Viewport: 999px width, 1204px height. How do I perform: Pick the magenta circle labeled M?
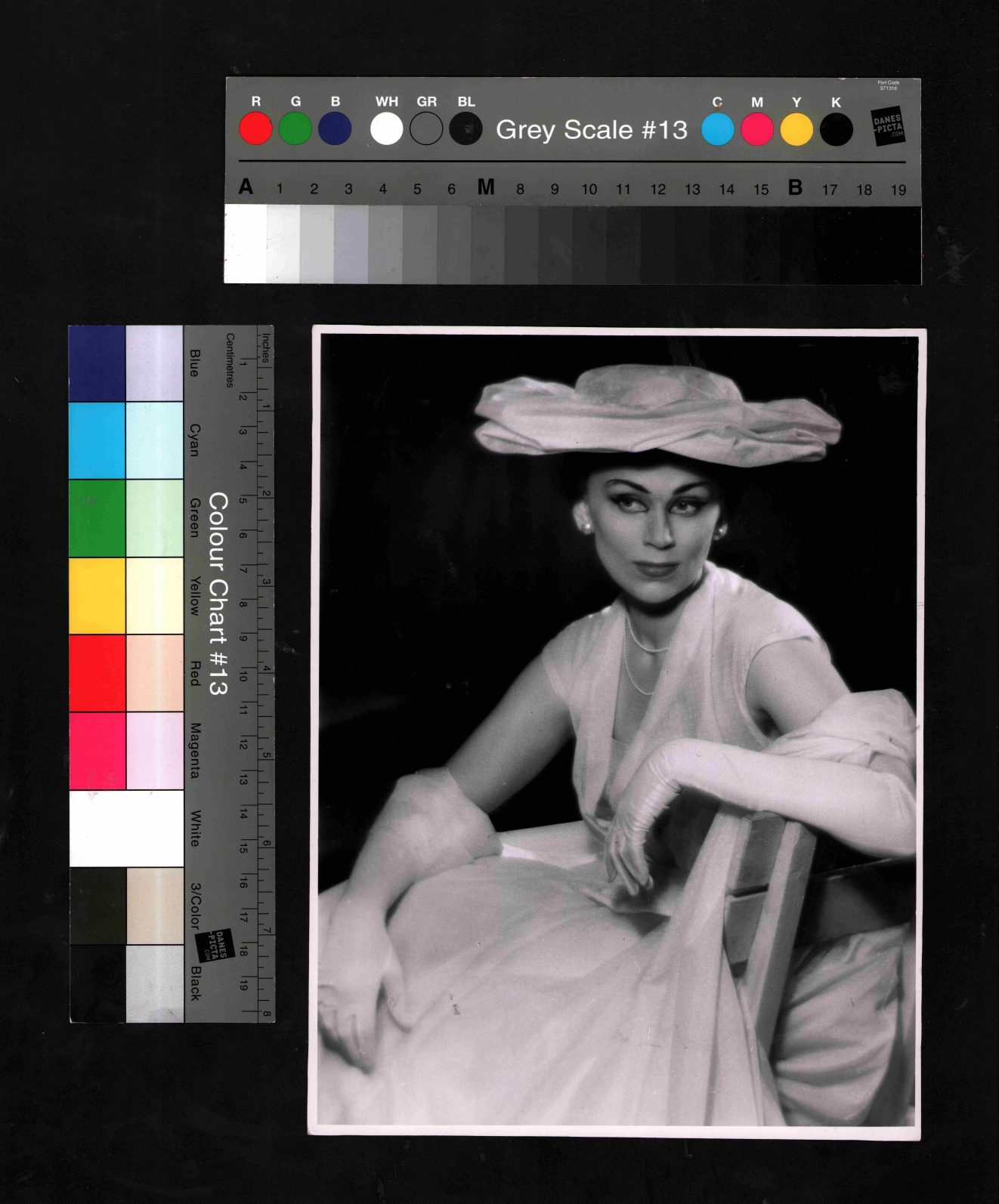756,129
